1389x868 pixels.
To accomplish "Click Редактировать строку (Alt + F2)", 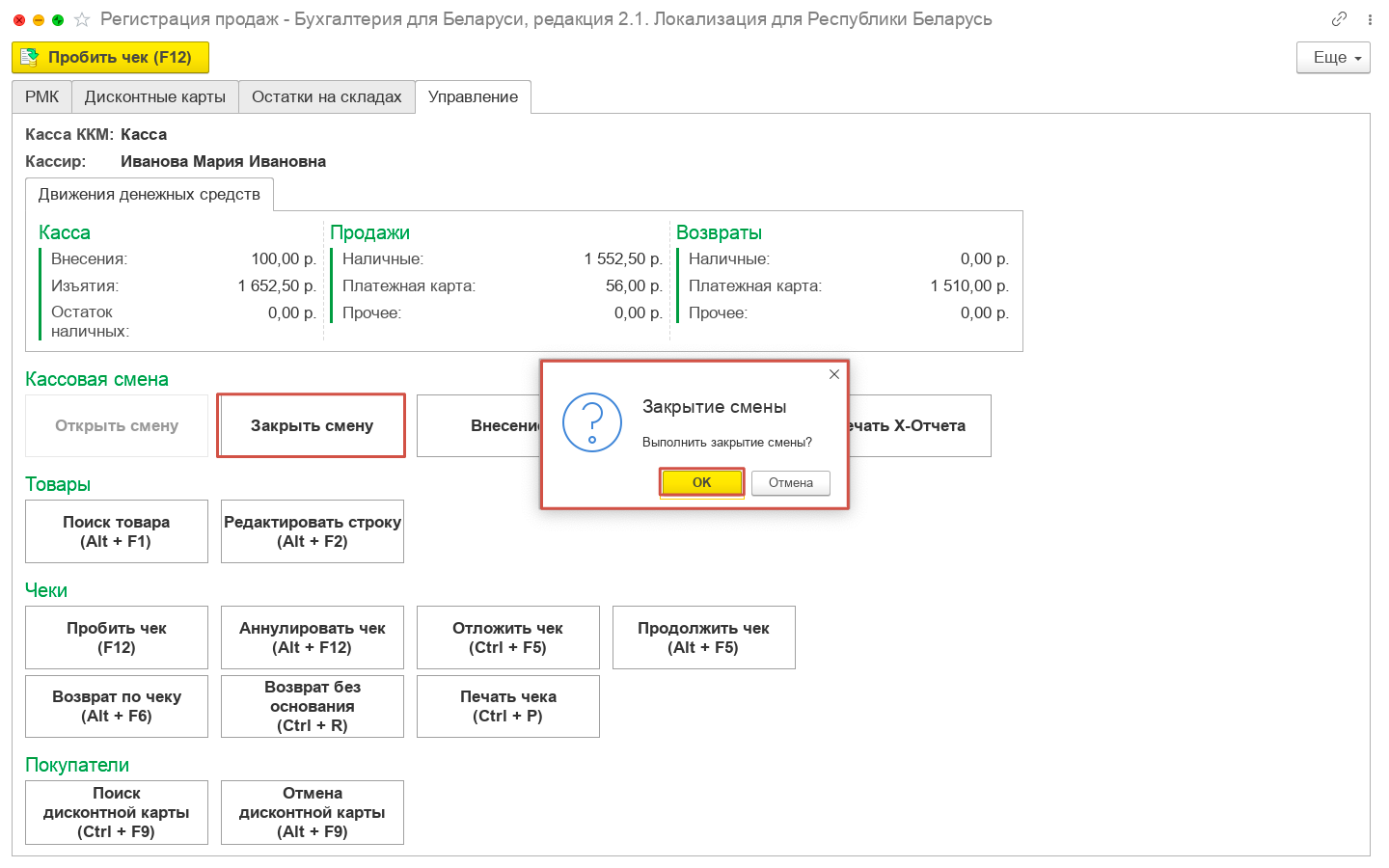I will (x=313, y=531).
